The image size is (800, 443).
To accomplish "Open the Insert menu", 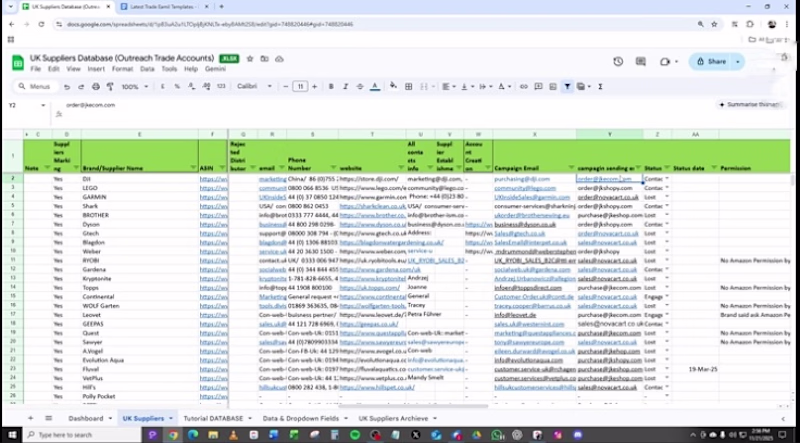I will point(96,69).
